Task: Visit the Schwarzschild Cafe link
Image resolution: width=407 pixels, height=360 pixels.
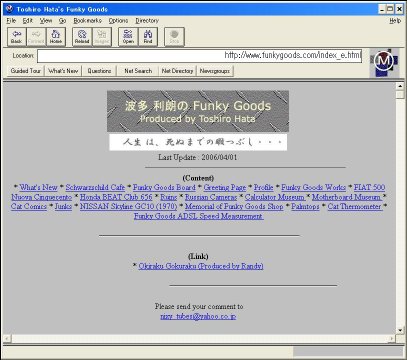Action: click(95, 187)
